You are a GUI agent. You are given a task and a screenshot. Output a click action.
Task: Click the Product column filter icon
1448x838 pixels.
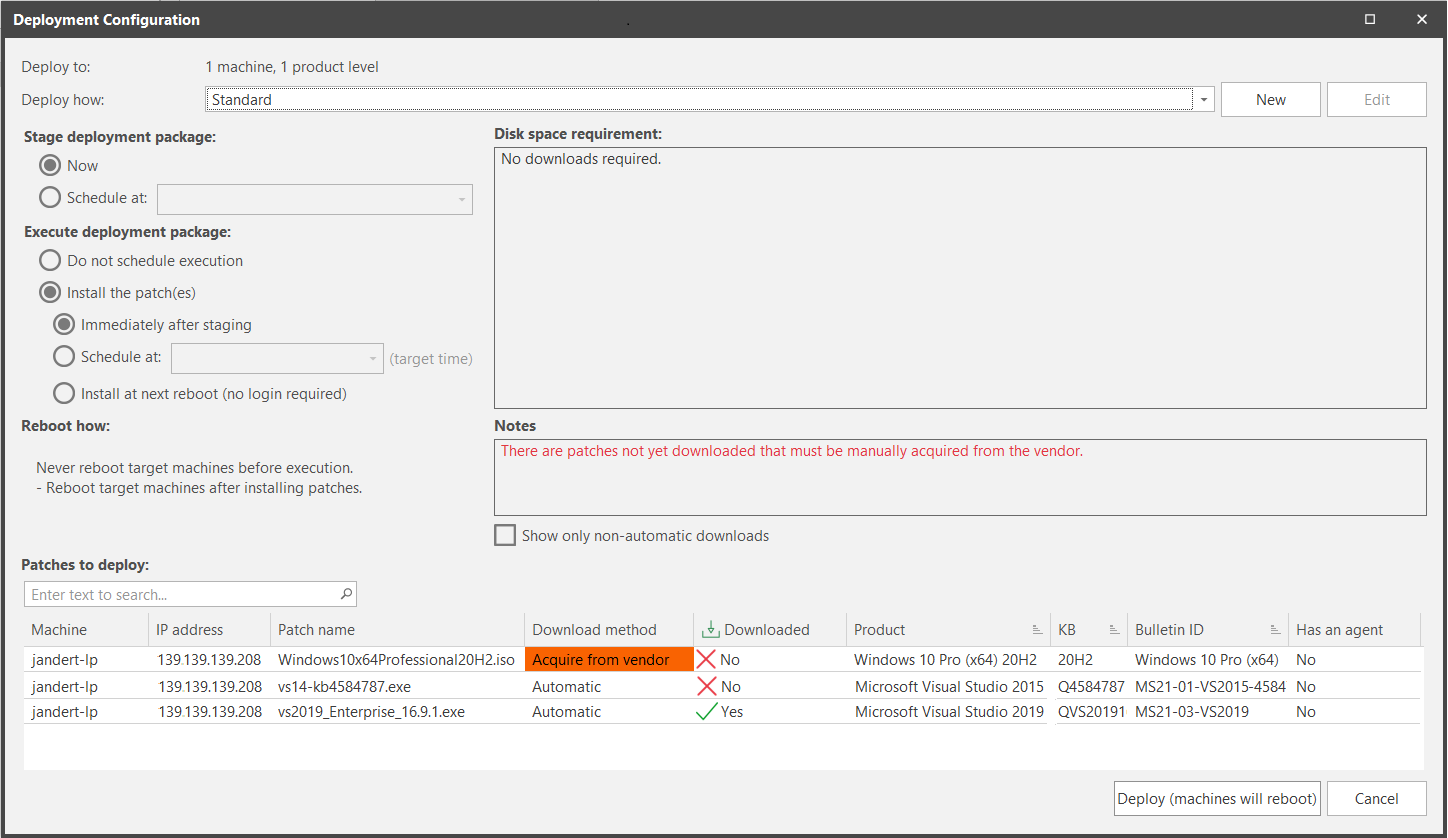[x=1037, y=630]
